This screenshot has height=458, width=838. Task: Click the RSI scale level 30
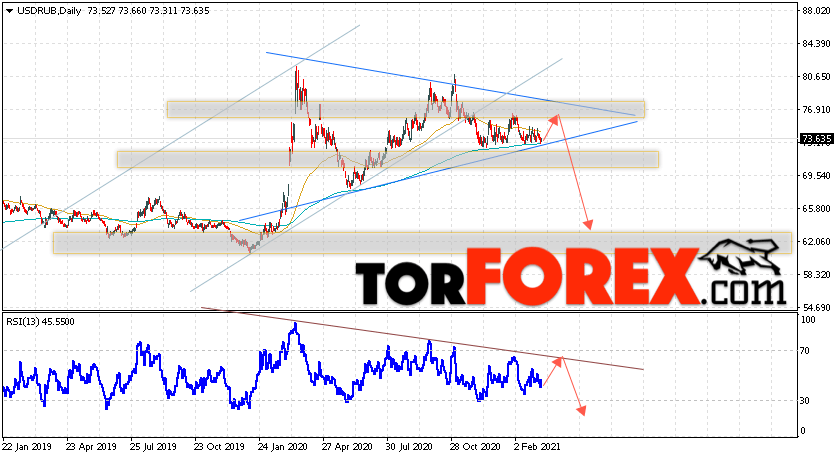tap(807, 401)
